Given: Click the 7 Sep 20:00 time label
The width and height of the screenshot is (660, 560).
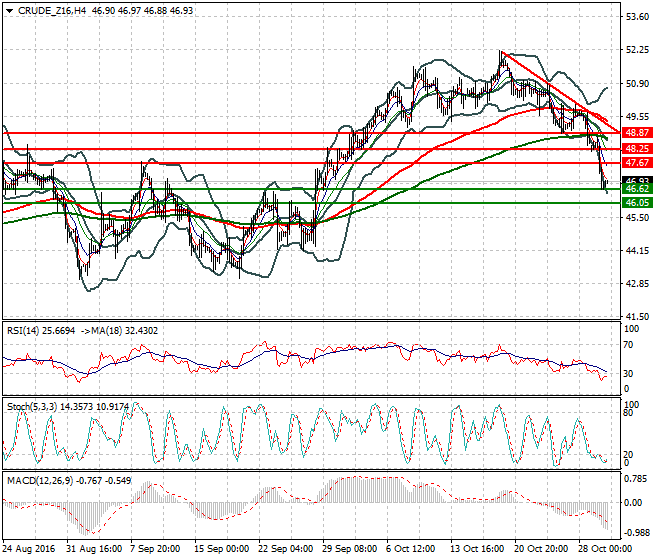Looking at the screenshot, I should [x=155, y=549].
